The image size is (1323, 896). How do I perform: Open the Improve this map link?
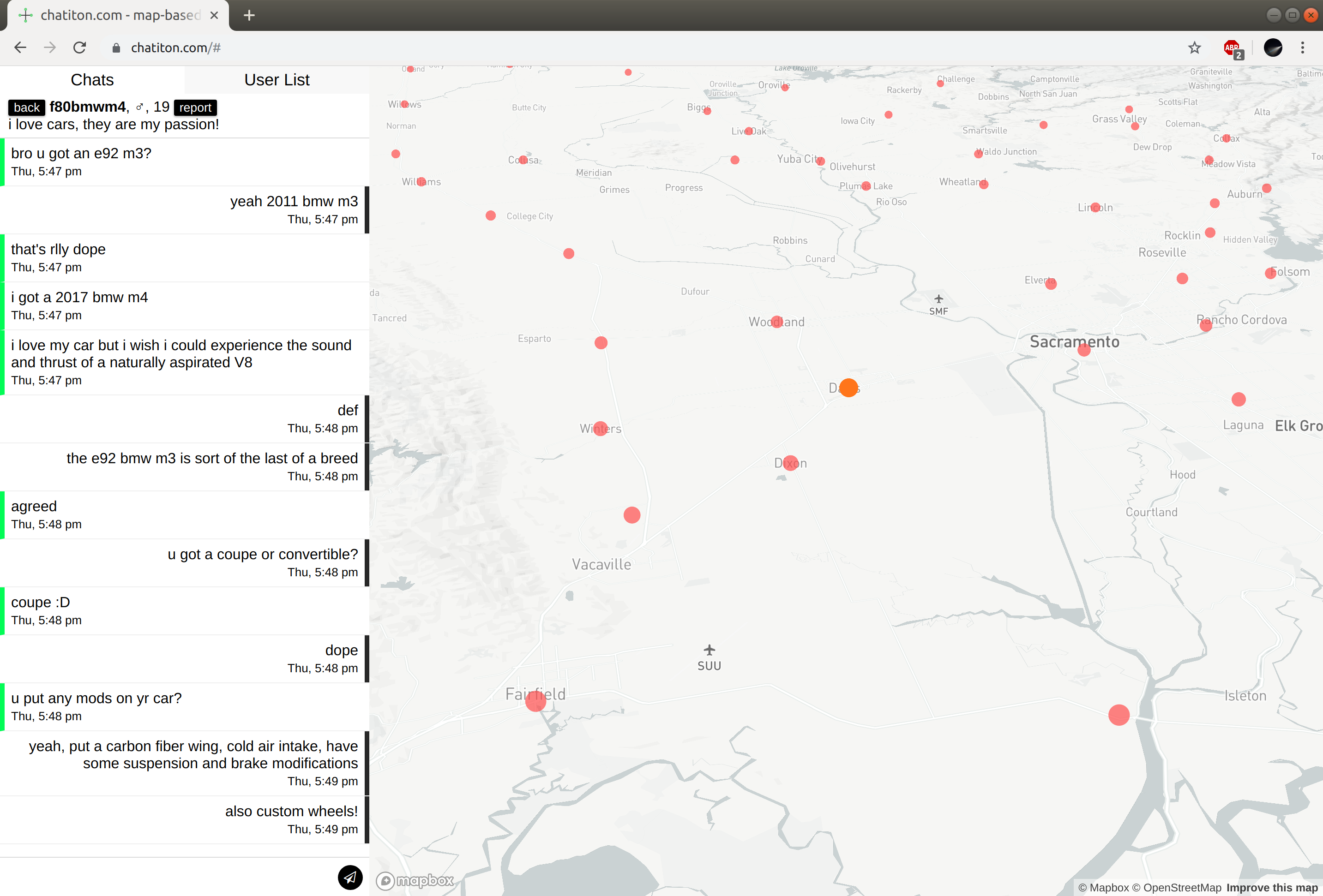point(1272,888)
